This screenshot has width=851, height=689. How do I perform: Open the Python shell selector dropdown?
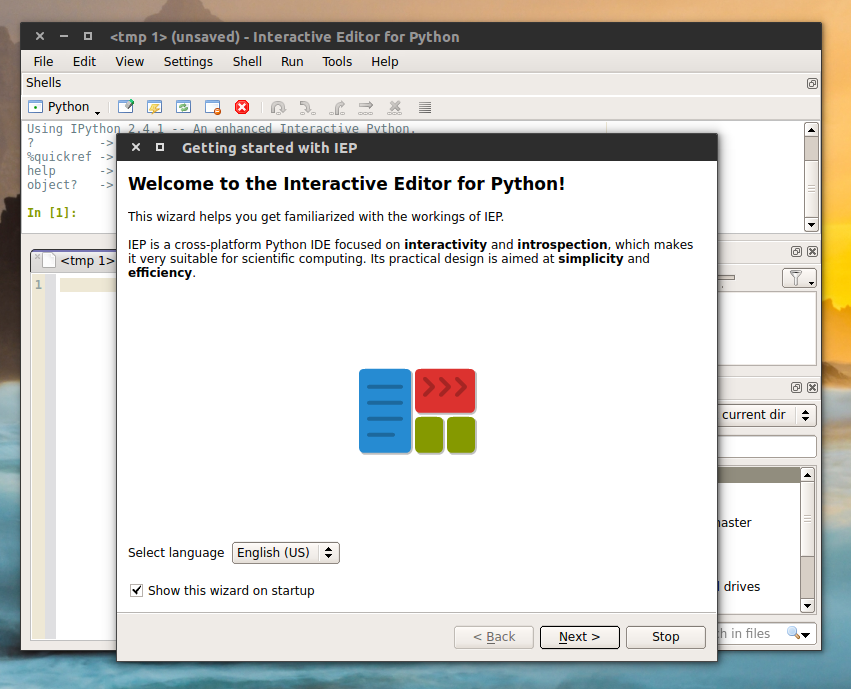coord(65,107)
